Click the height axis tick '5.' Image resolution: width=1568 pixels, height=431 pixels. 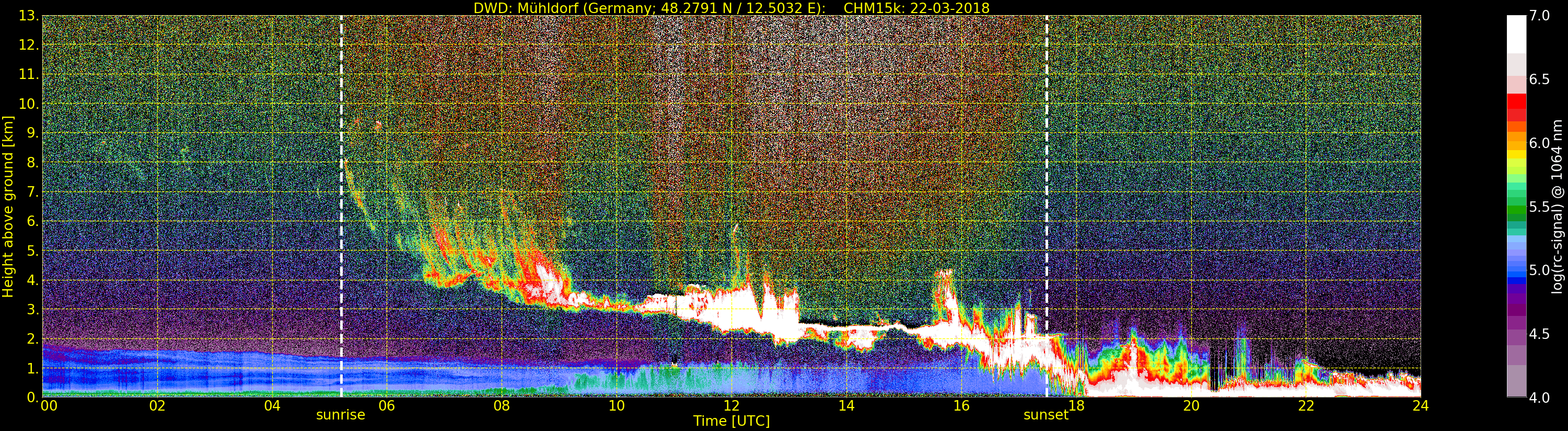(32, 251)
